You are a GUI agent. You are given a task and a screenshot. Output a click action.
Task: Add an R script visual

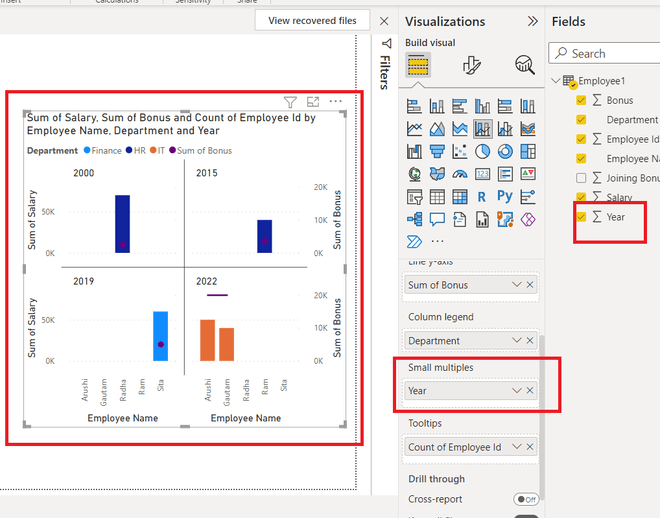[x=482, y=197]
